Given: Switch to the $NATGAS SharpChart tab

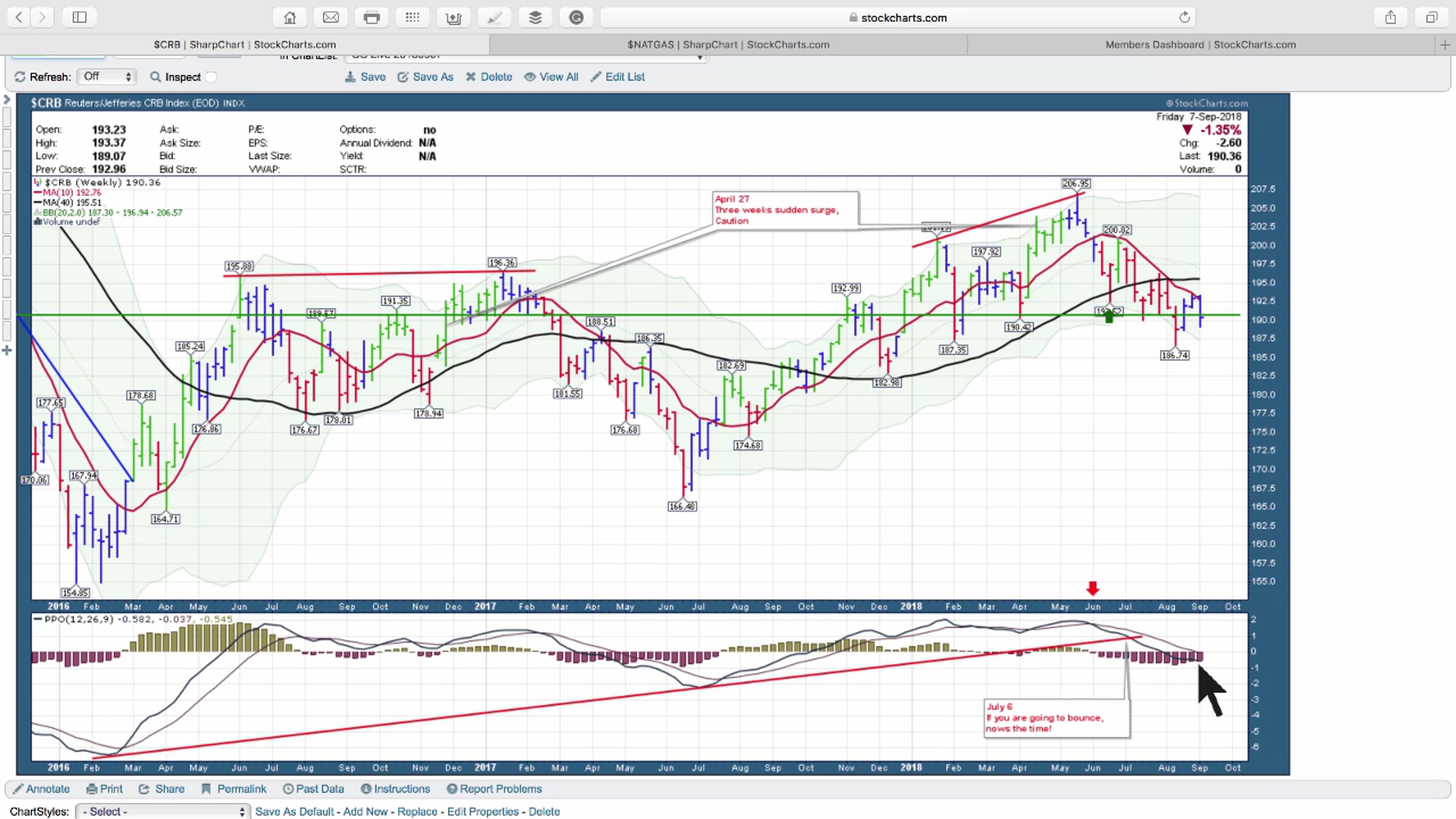Looking at the screenshot, I should point(728,44).
